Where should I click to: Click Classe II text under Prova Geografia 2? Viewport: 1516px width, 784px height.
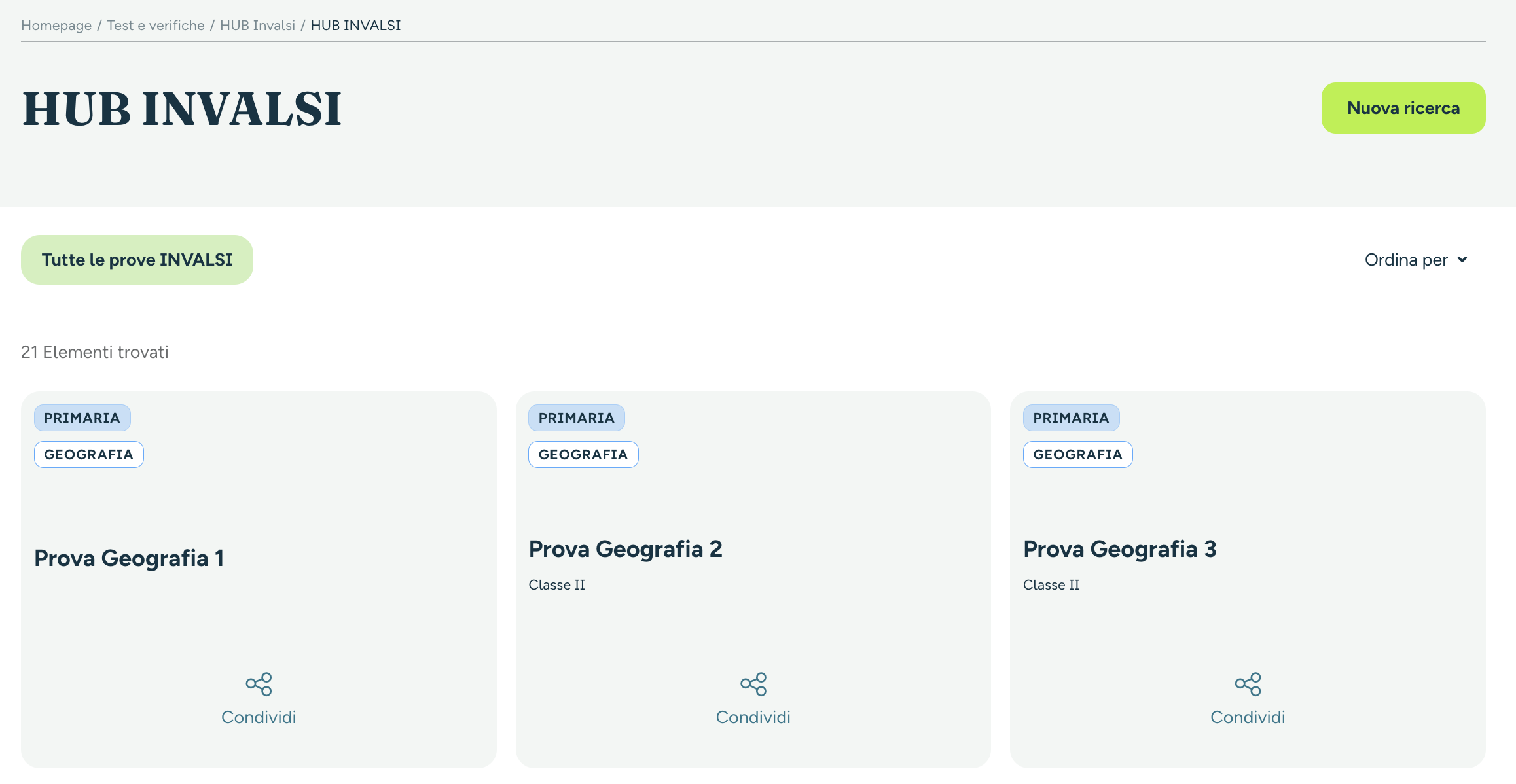(x=556, y=585)
